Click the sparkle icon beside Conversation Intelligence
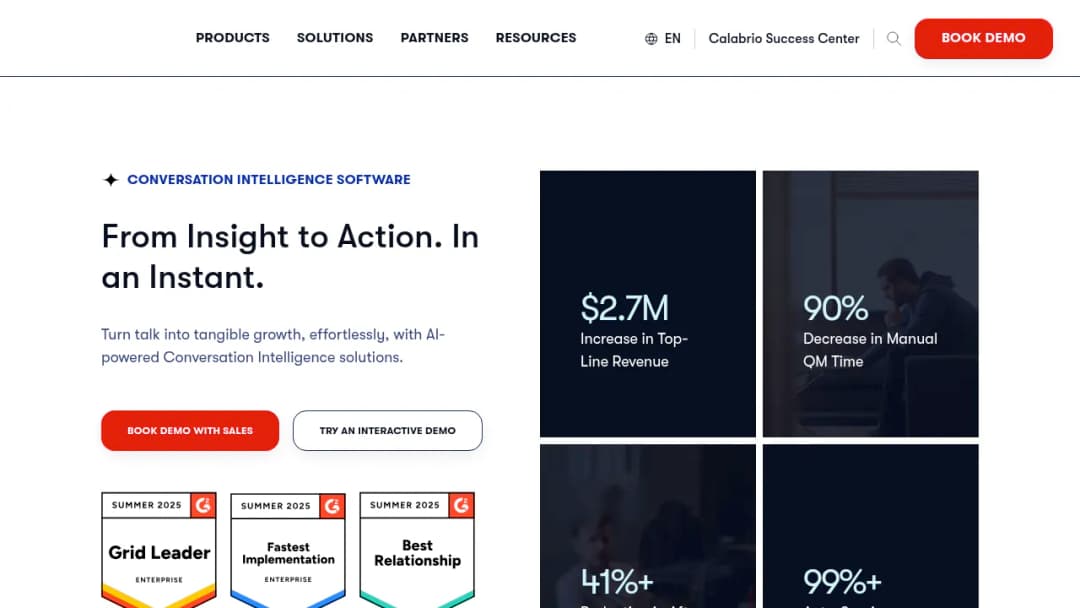This screenshot has width=1080, height=608. (111, 180)
